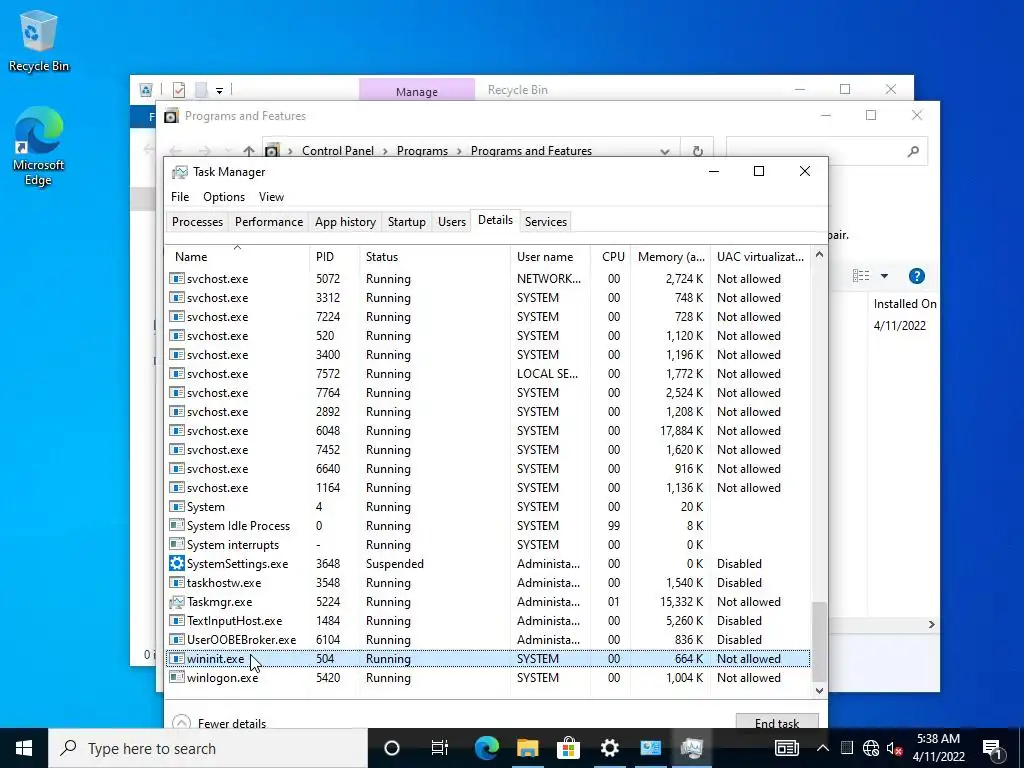The width and height of the screenshot is (1024, 768).
Task: Open the File menu in Task Manager
Action: click(x=180, y=197)
